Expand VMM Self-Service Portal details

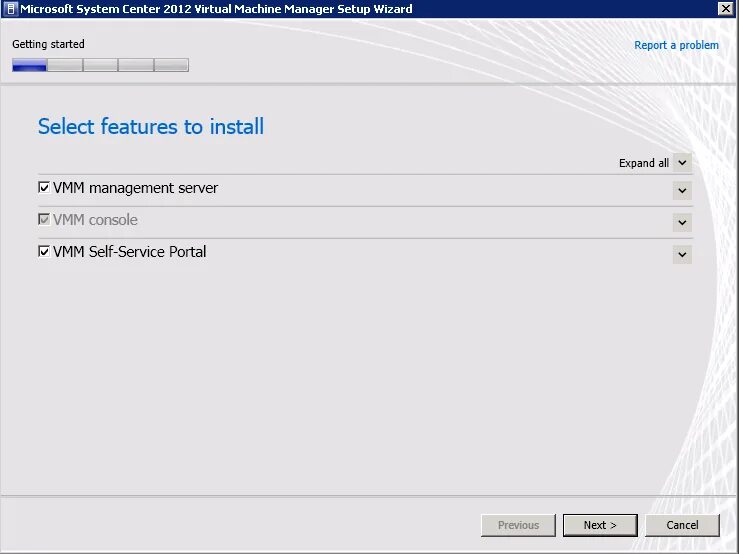pos(682,255)
